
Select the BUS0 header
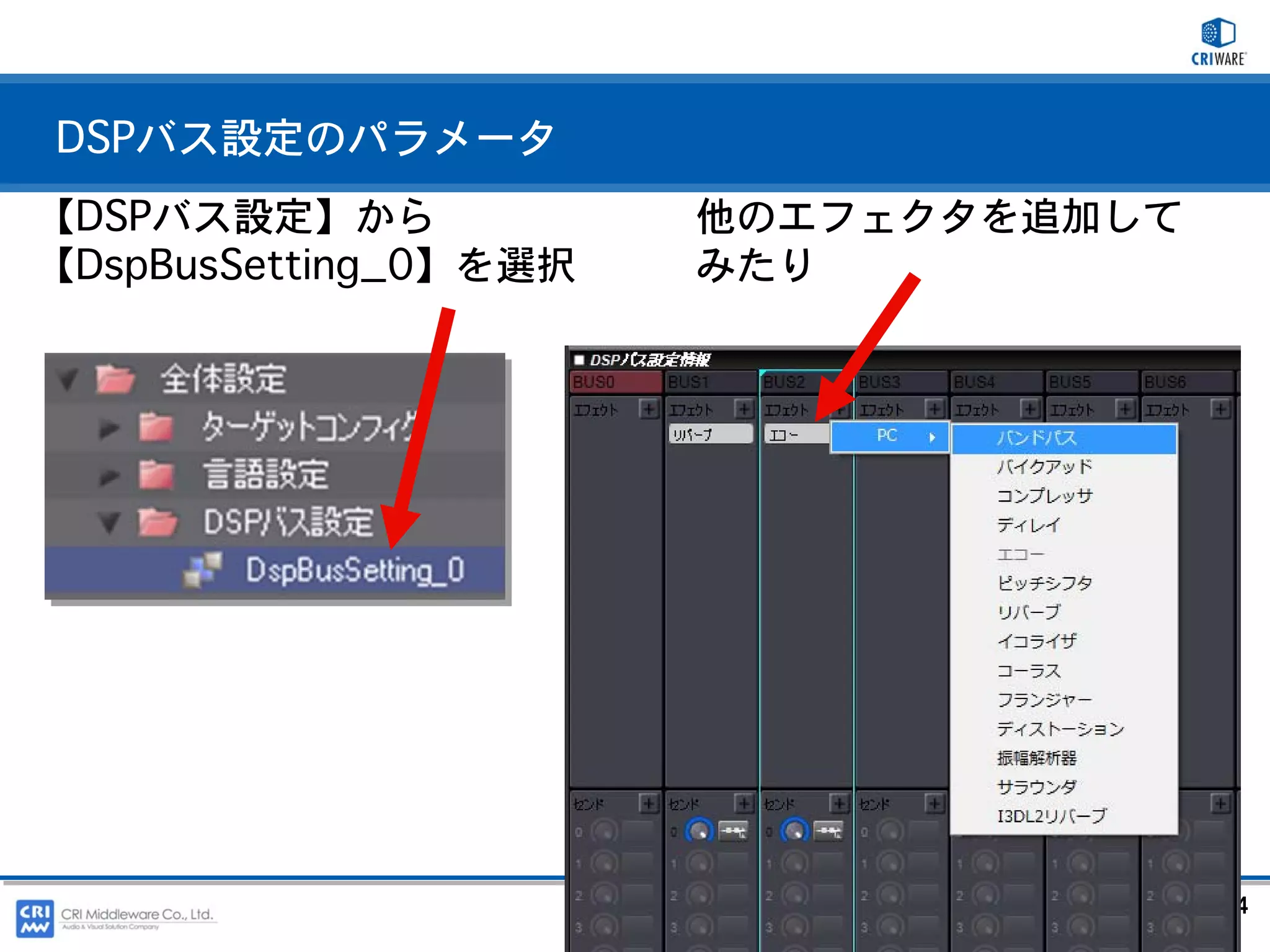tap(615, 382)
